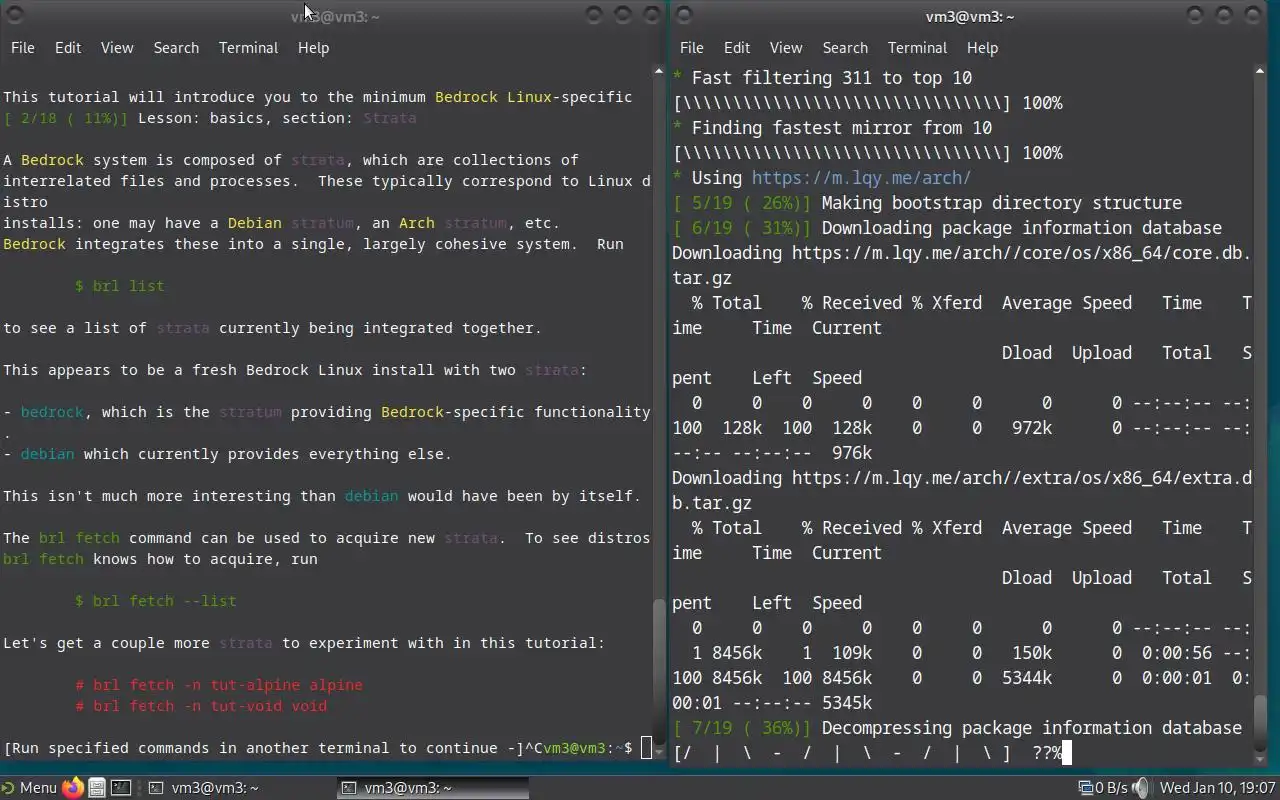Screen dimensions: 1280x800
Task: Close the right terminal window
Action: pos(1253,15)
